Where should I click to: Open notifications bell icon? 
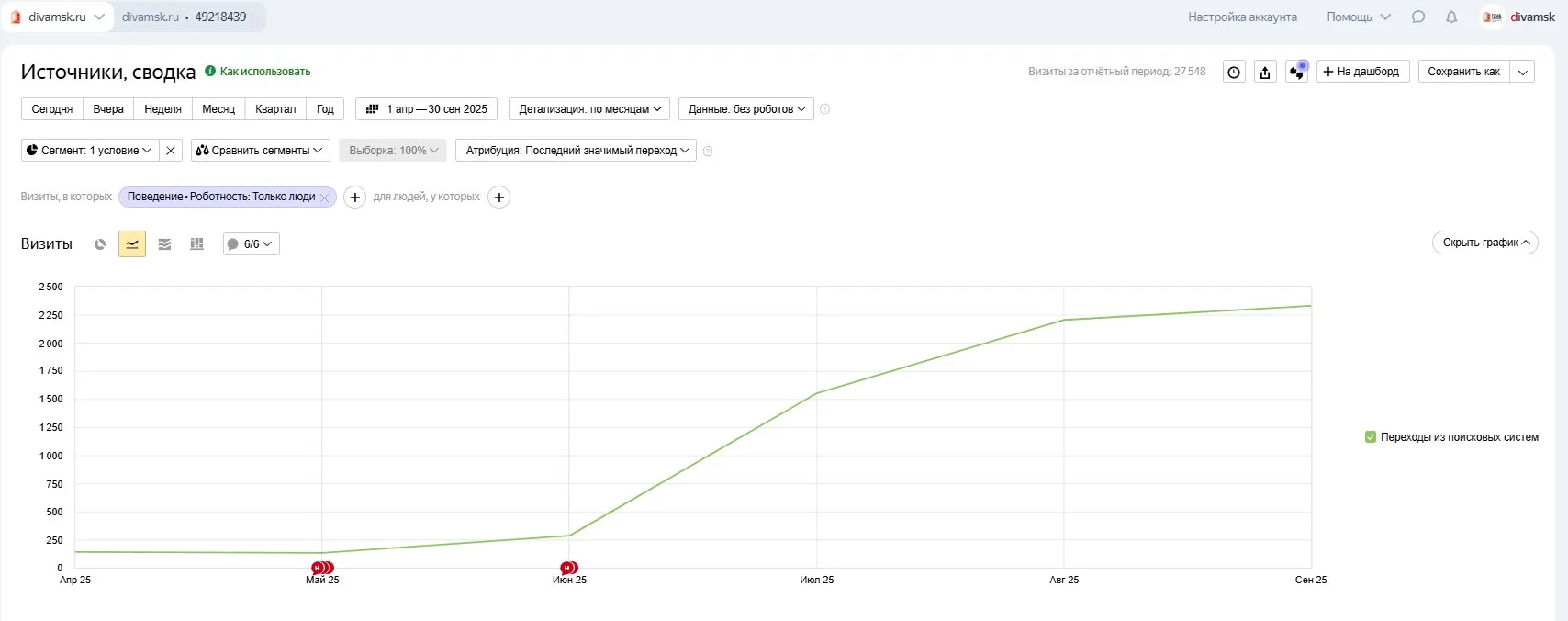point(1451,17)
